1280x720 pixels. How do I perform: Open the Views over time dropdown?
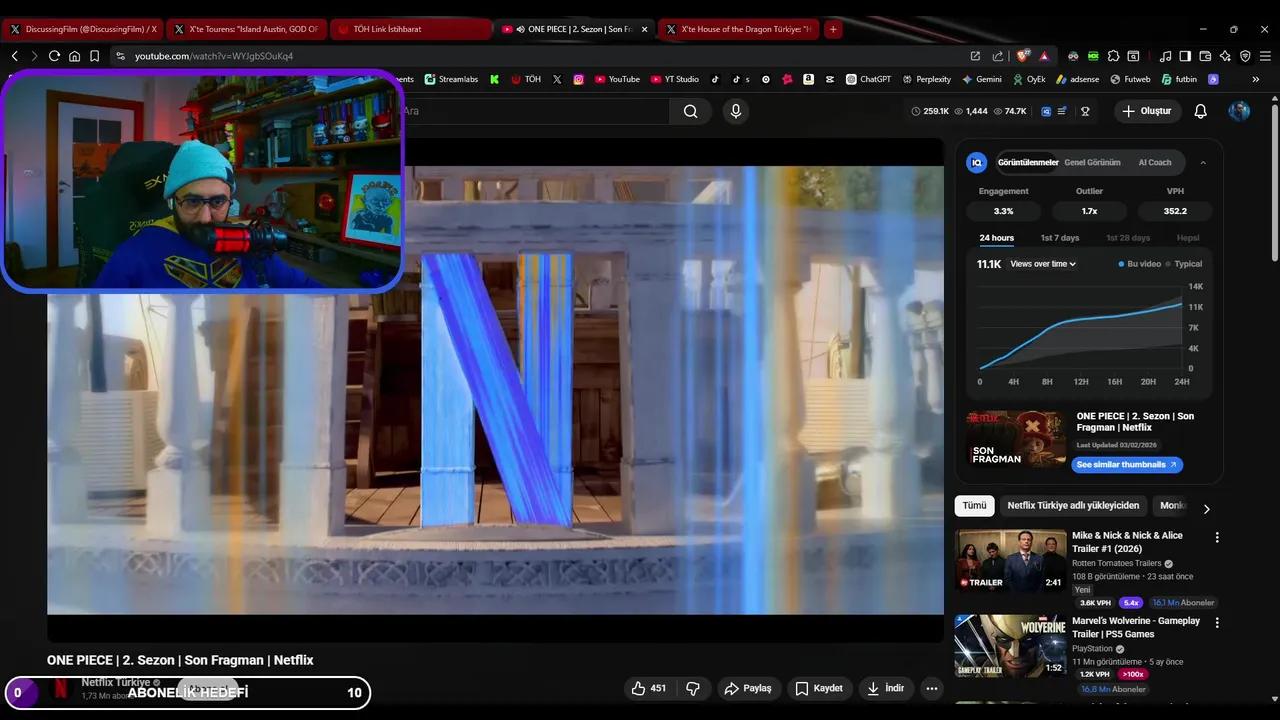coord(1043,264)
